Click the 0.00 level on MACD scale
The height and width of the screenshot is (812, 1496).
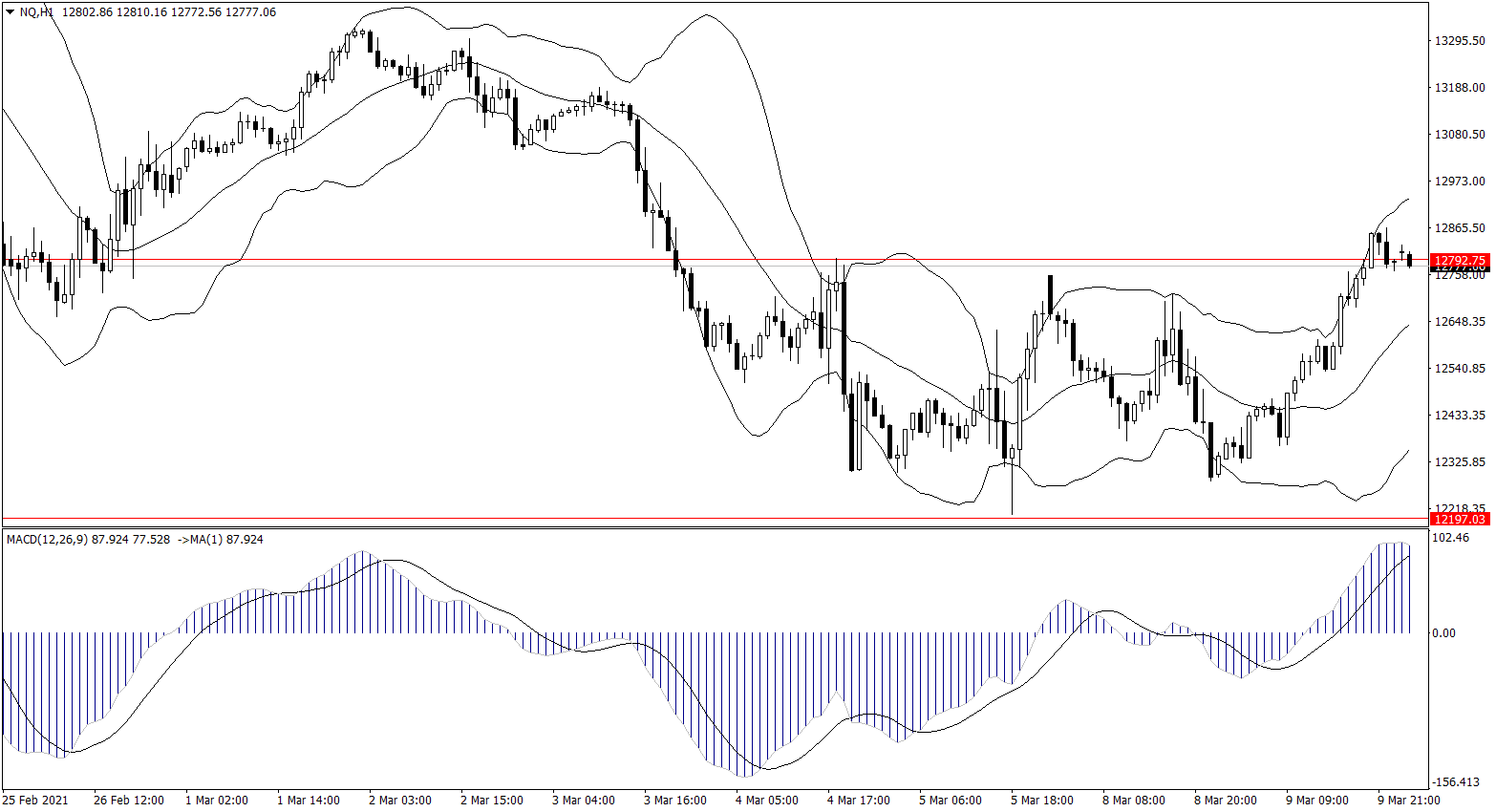tap(1444, 633)
